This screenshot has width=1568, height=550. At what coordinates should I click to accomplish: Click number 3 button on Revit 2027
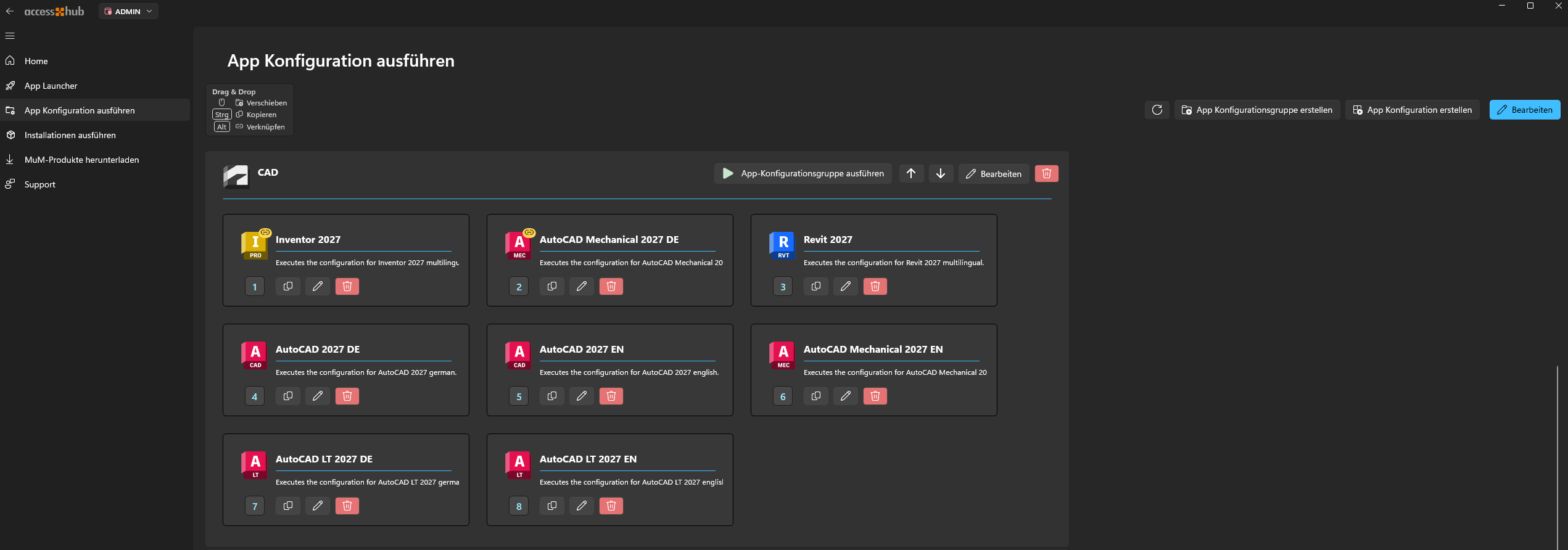pyautogui.click(x=783, y=287)
